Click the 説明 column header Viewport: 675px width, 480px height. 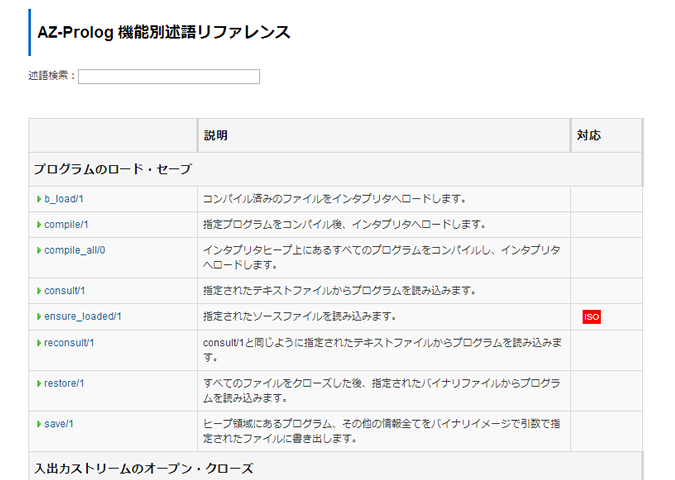tap(216, 136)
